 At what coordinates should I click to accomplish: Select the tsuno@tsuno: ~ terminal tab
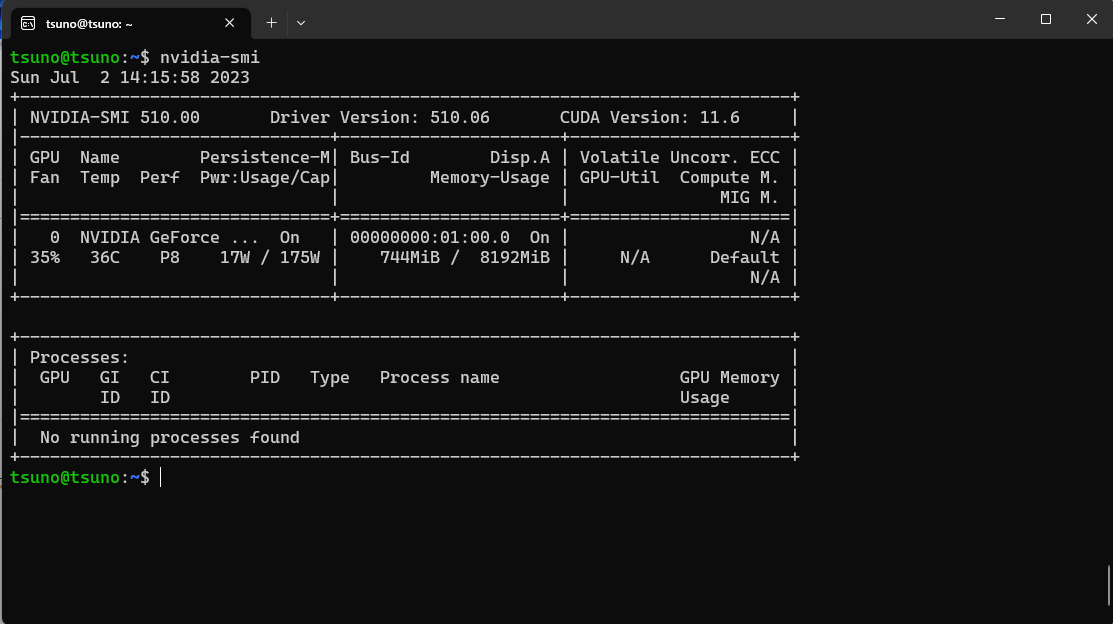pos(131,23)
